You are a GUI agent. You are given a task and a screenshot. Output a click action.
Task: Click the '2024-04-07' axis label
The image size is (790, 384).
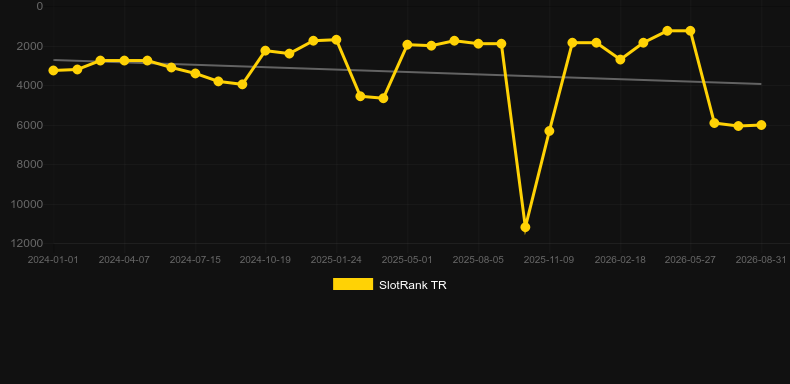[124, 260]
